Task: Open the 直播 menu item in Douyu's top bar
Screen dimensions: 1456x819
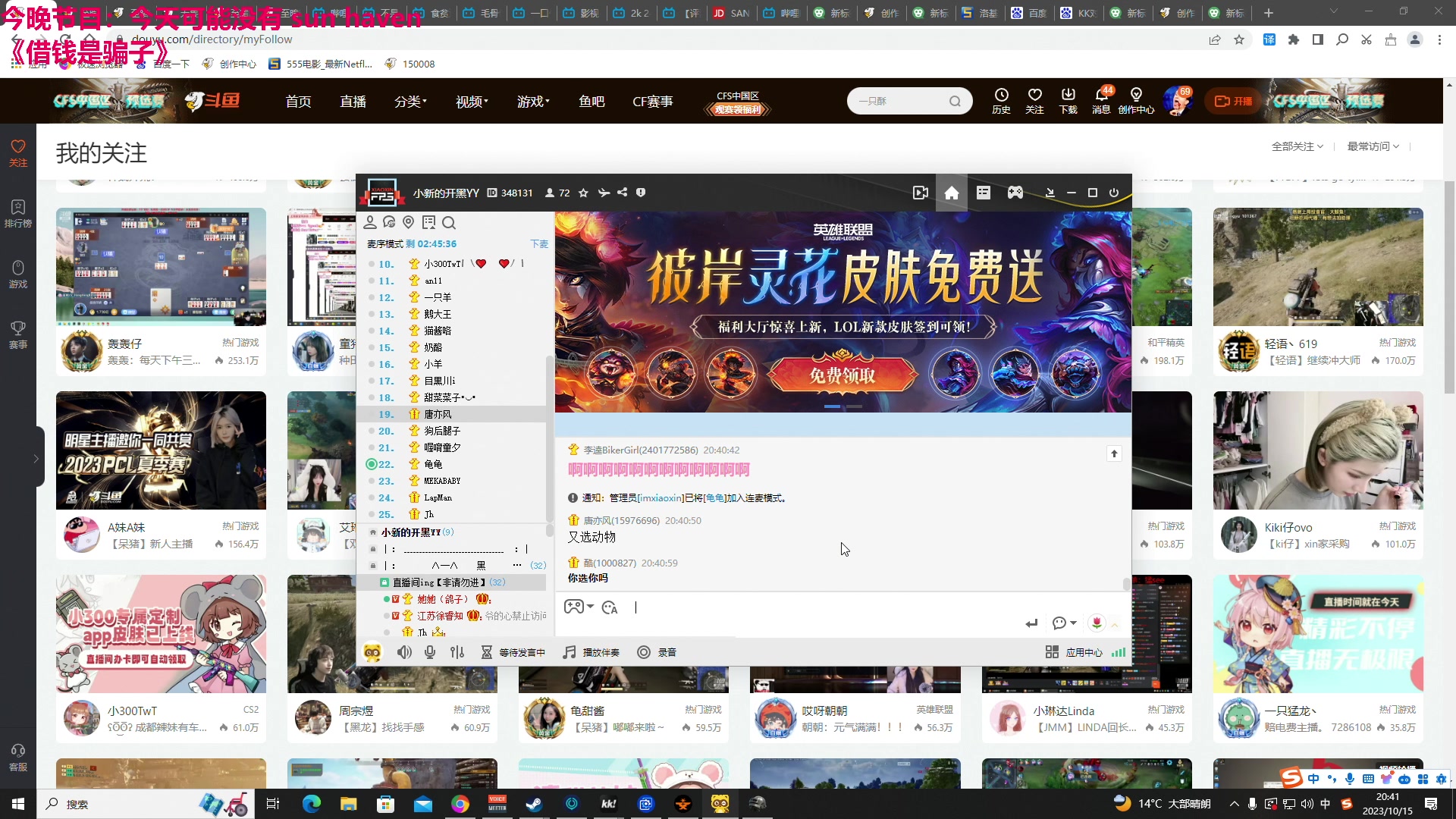Action: coord(353,101)
